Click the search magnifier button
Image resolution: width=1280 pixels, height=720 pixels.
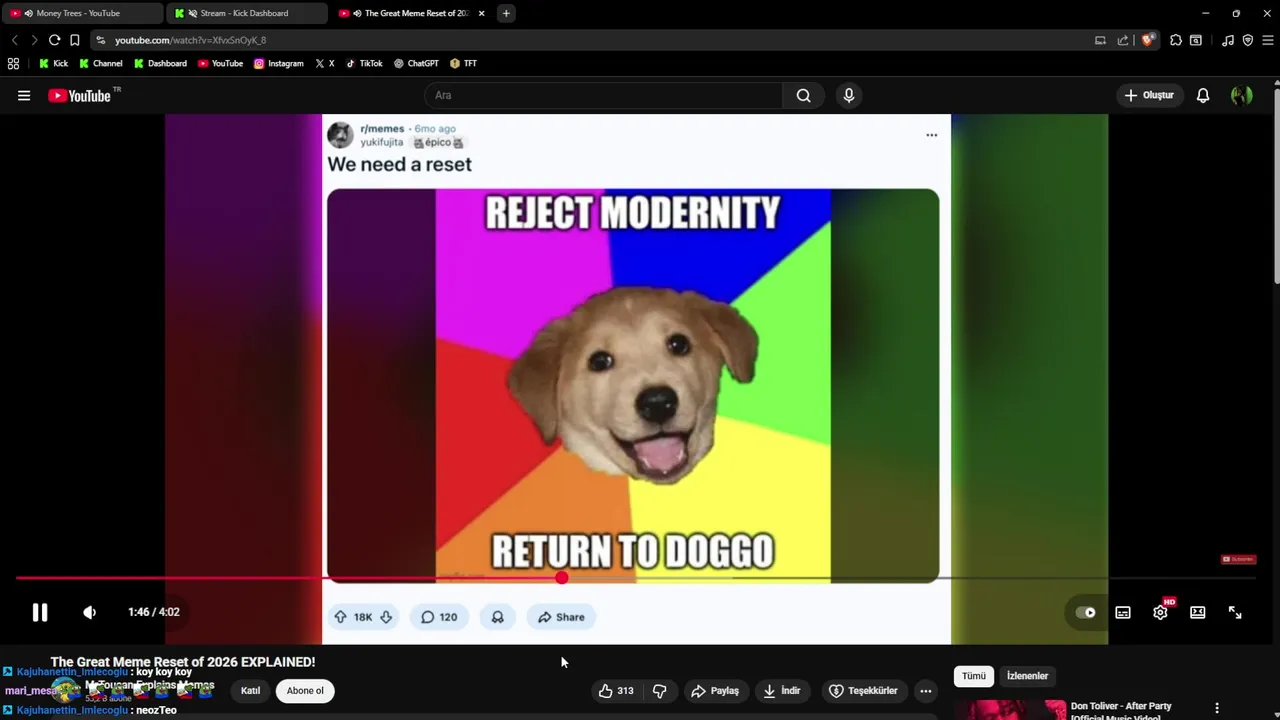803,95
